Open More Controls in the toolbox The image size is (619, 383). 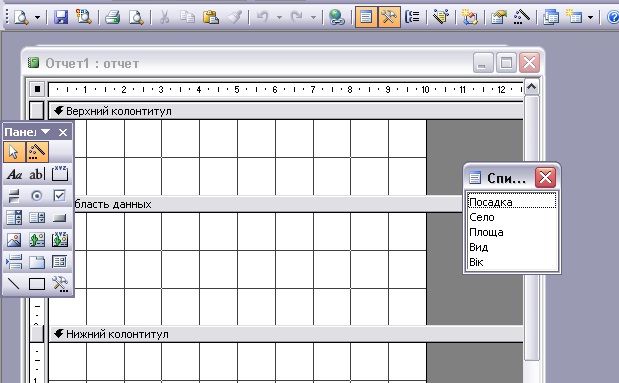[60, 284]
